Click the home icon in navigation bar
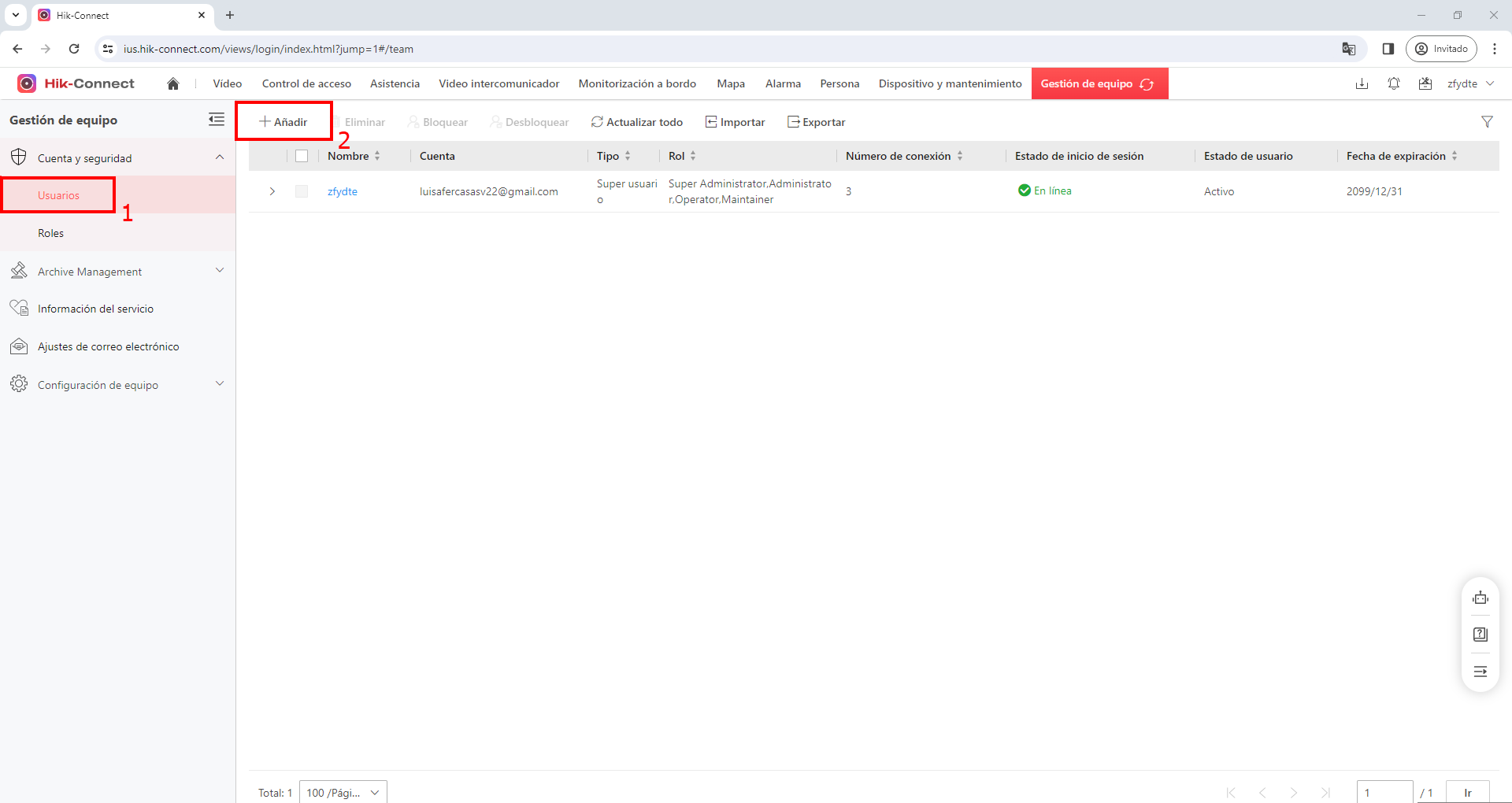The height and width of the screenshot is (803, 1512). click(x=173, y=83)
